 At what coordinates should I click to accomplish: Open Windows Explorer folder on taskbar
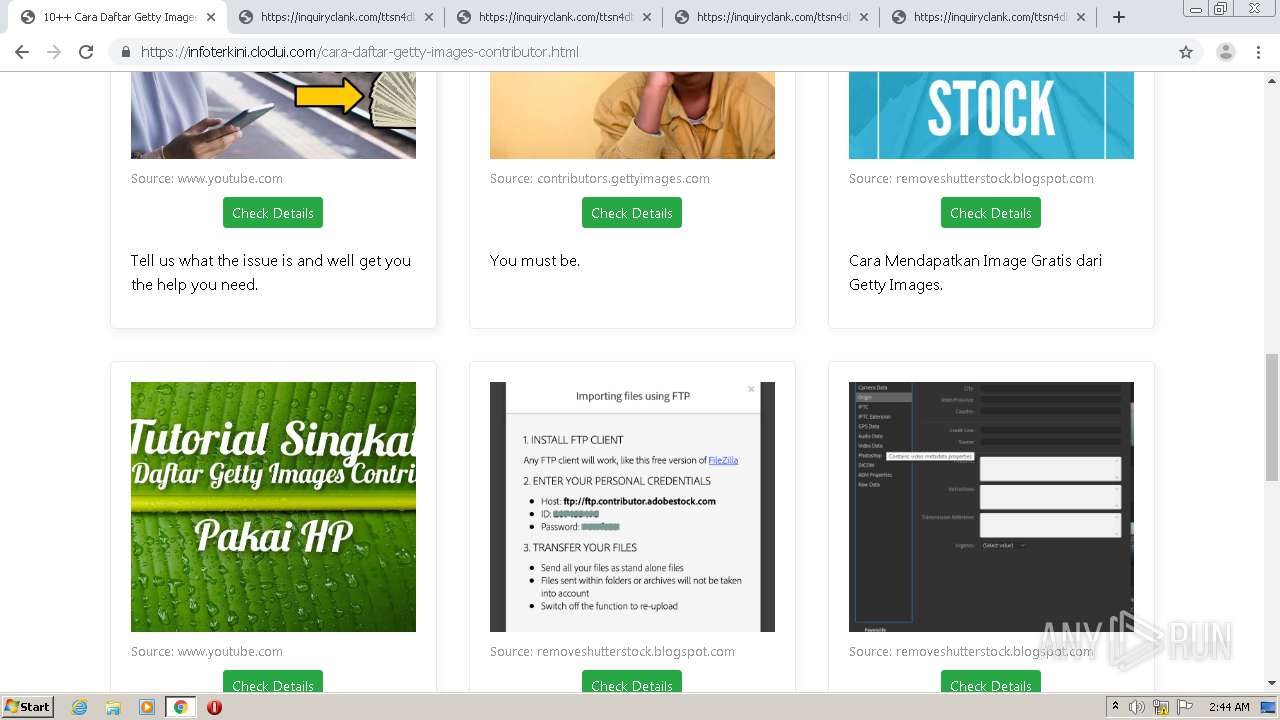(113, 707)
